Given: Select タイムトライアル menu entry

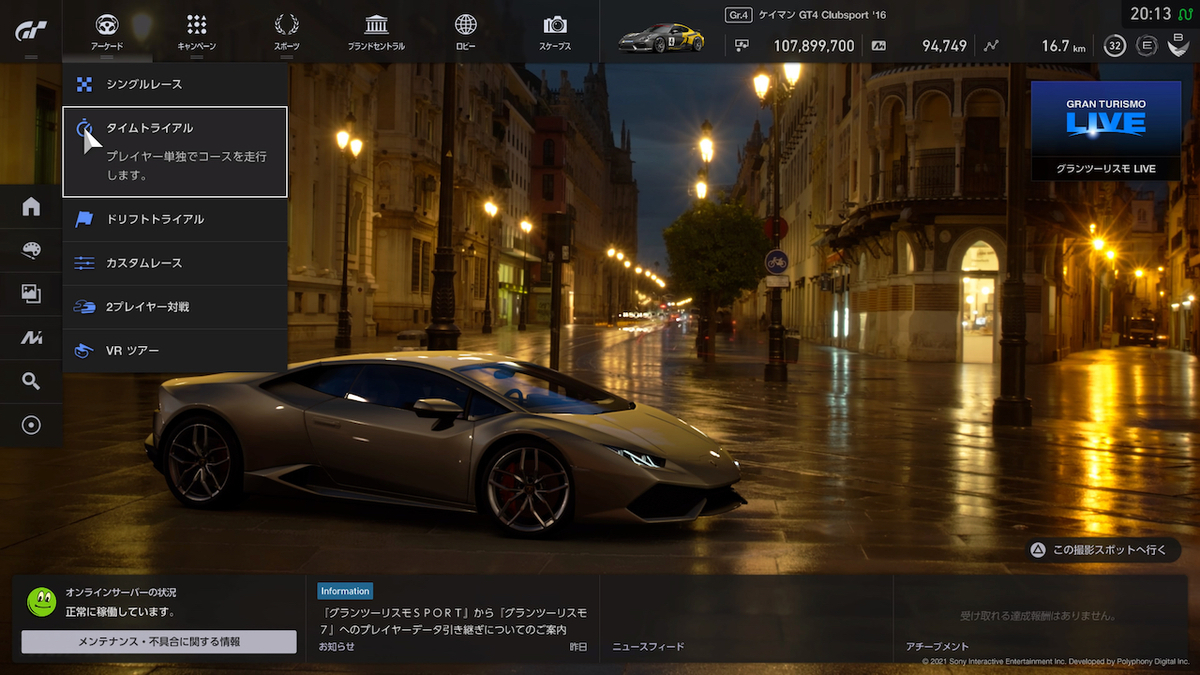Looking at the screenshot, I should coord(175,152).
